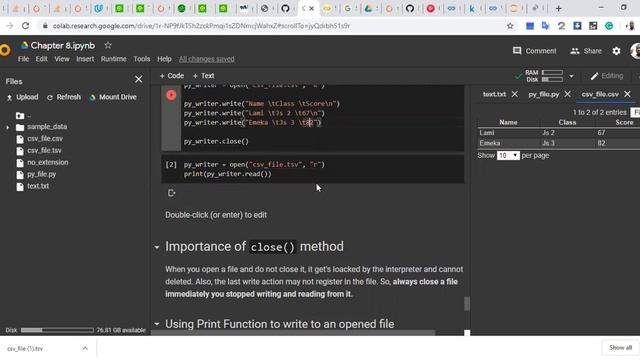
Task: Click the Upload button
Action: [x=22, y=97]
